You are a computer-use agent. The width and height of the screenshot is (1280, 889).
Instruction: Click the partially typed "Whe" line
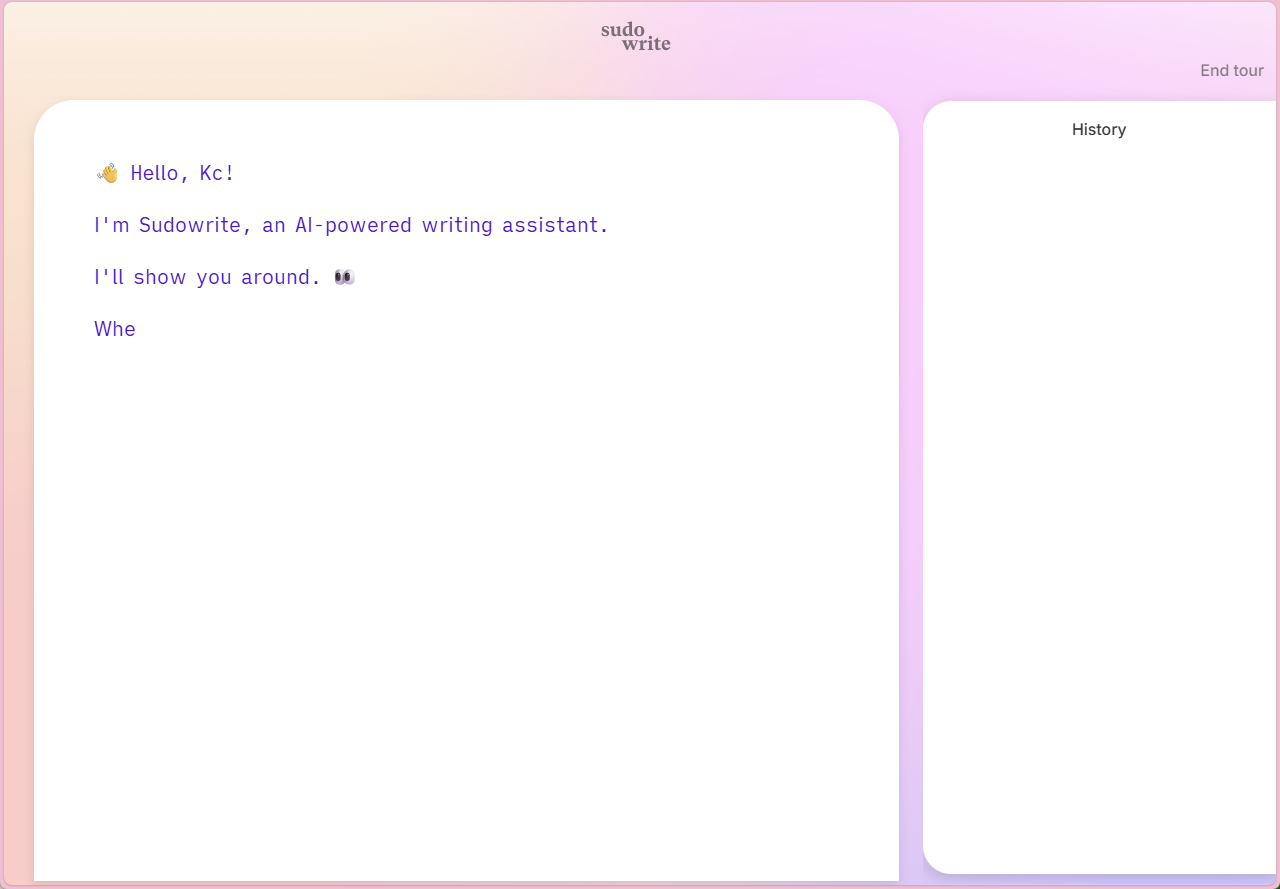coord(115,329)
